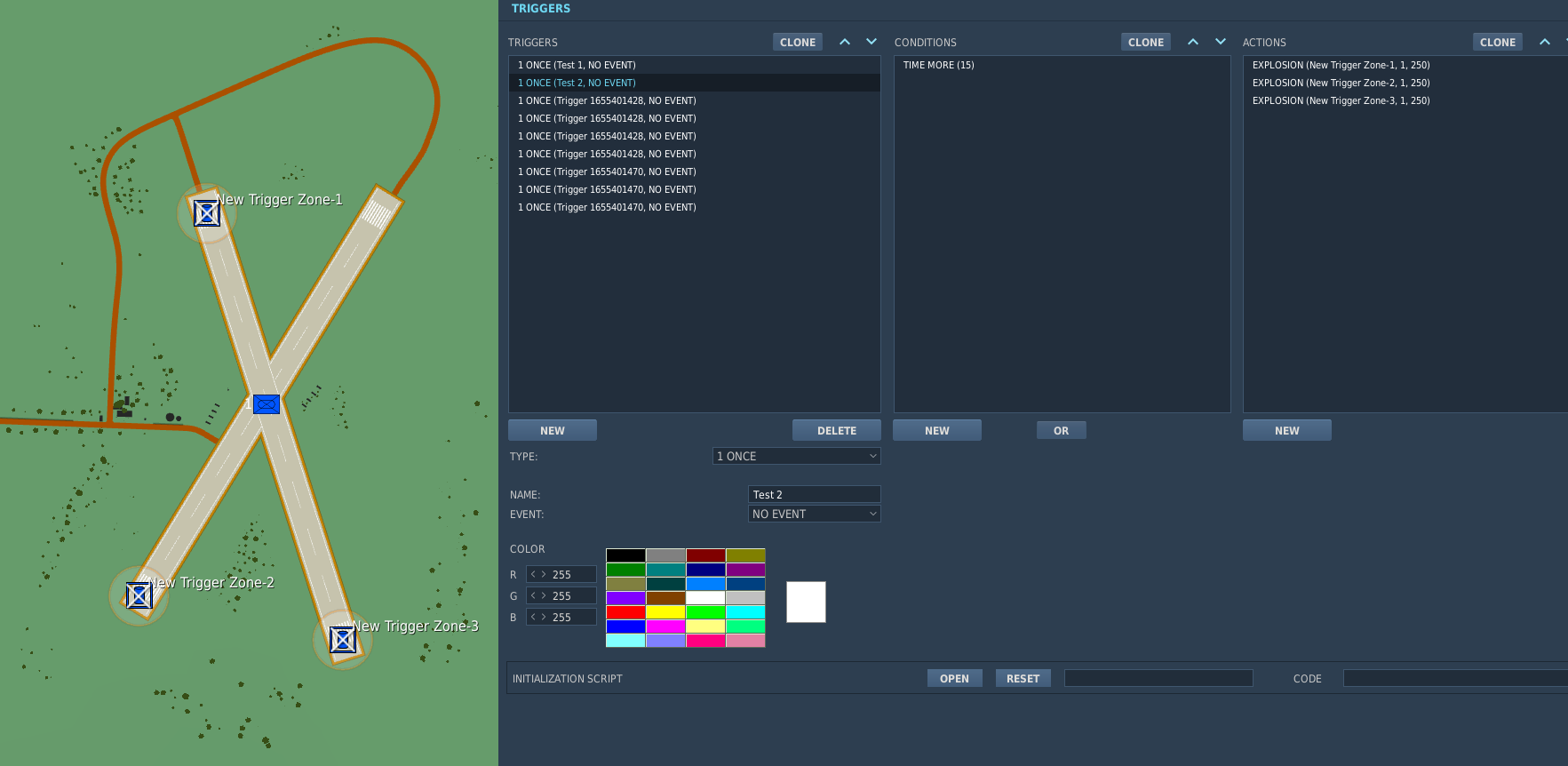1568x766 pixels.
Task: Open the EVENT dropdown showing NO EVENT
Action: pos(815,514)
